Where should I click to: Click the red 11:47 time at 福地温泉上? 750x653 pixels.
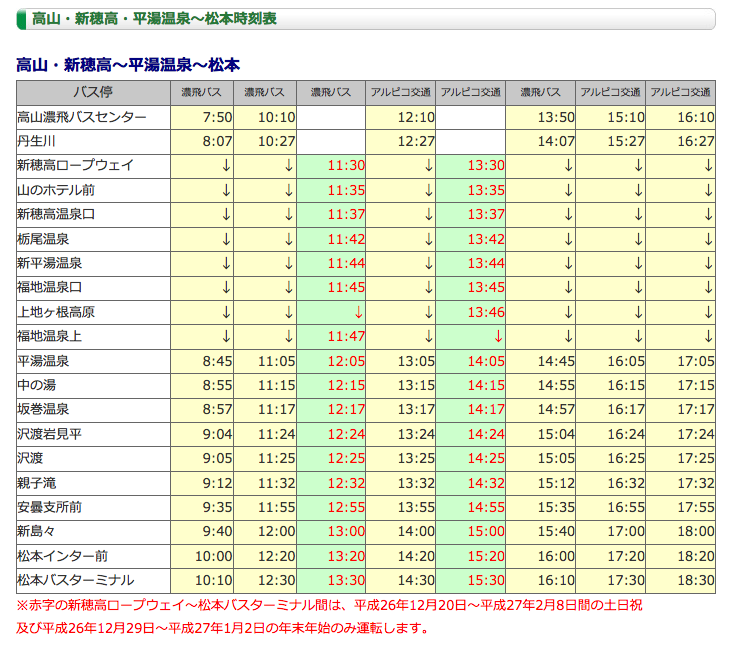click(x=346, y=337)
